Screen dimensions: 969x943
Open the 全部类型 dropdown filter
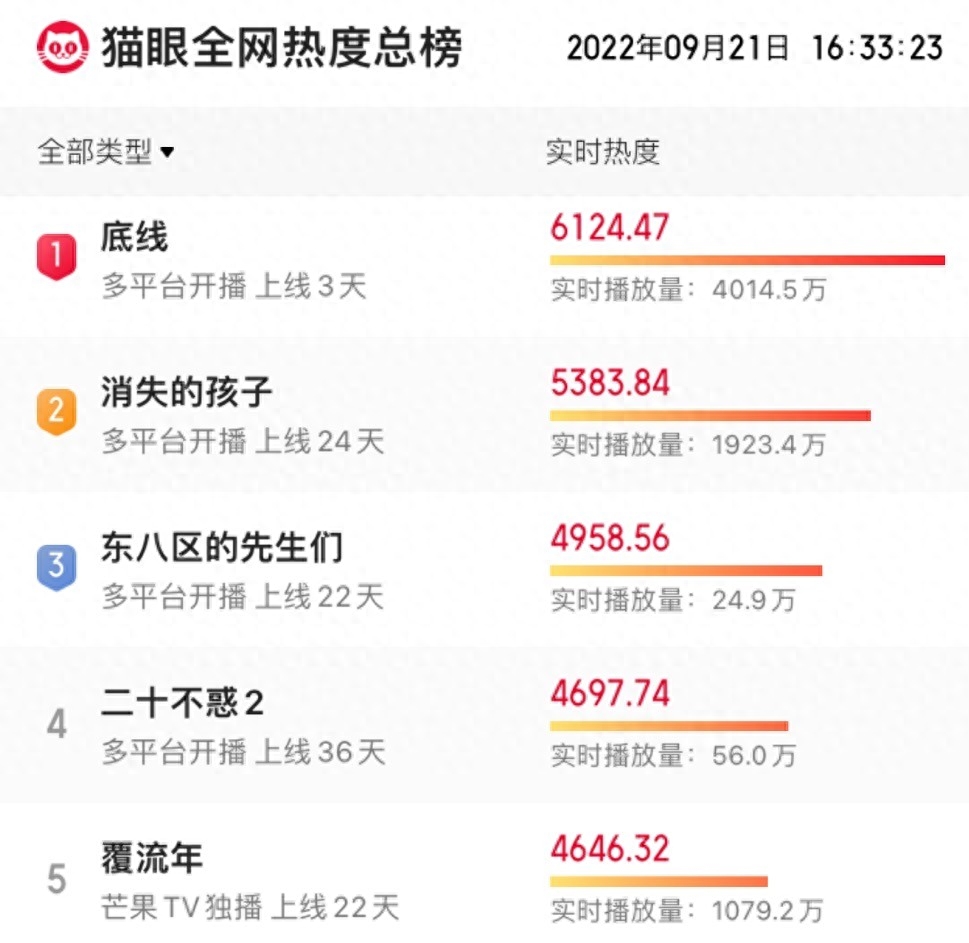pyautogui.click(x=95, y=152)
